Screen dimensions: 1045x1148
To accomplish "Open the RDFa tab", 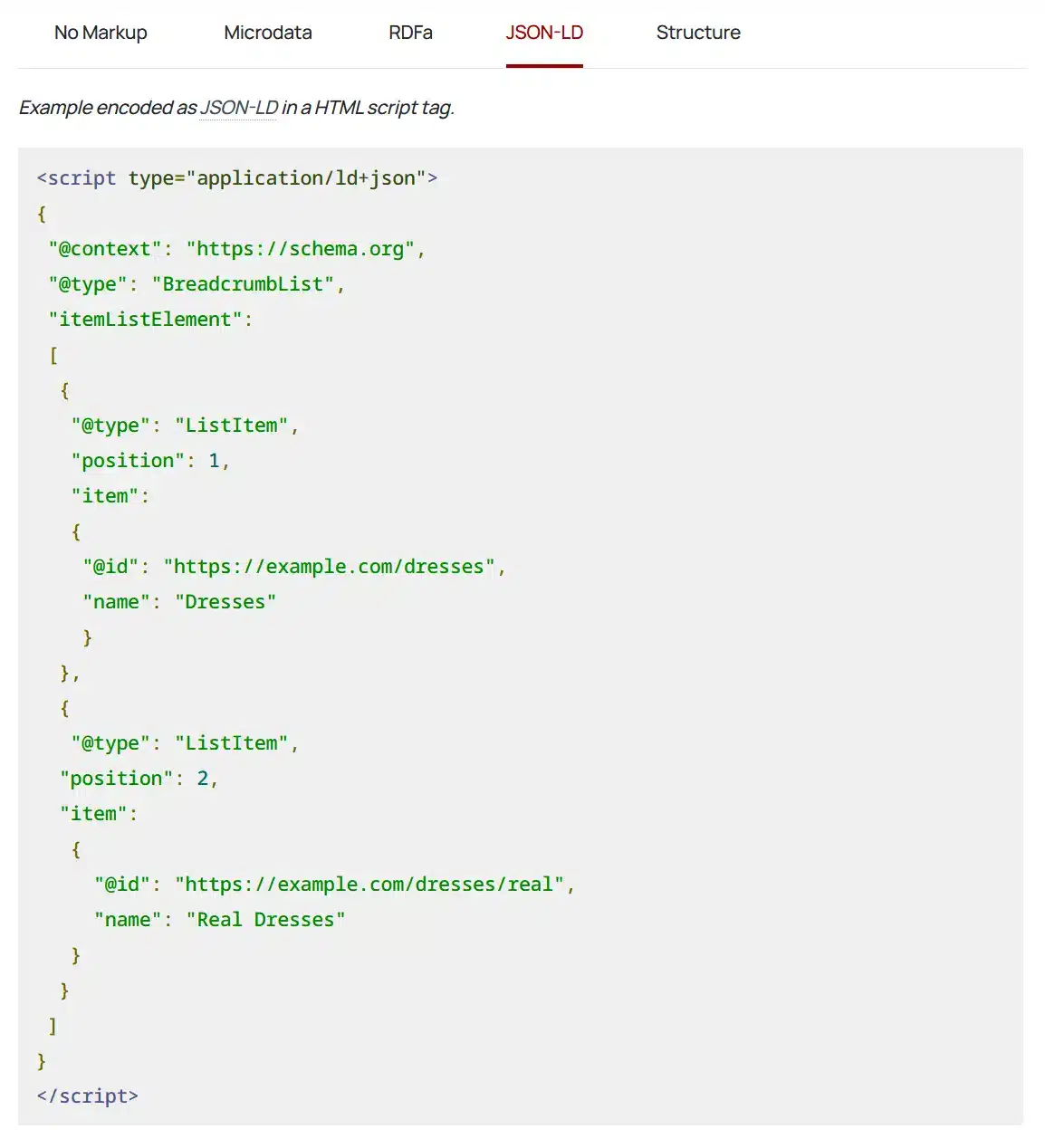I will (x=410, y=33).
